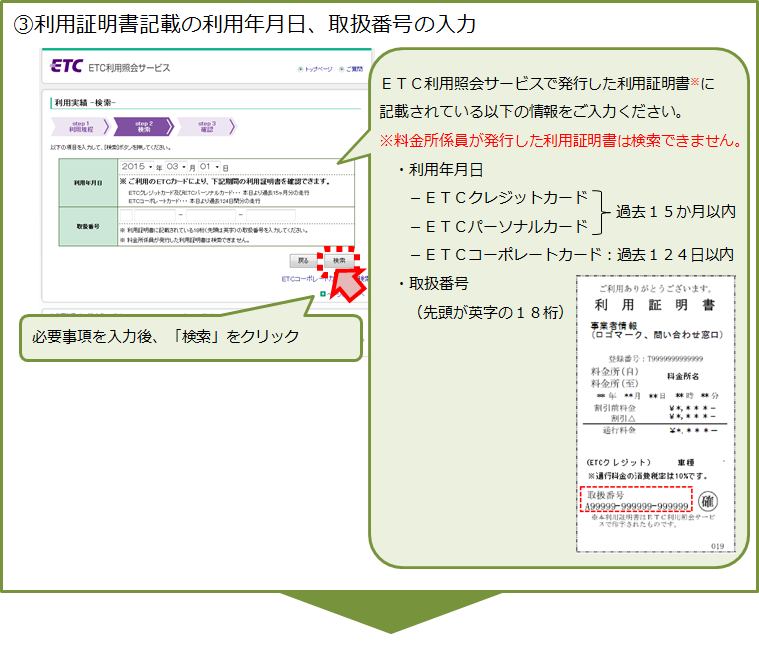Image resolution: width=759 pixels, height=646 pixels.
Task: Click the 利用実績 −検索− page heading
Action: coord(85,103)
